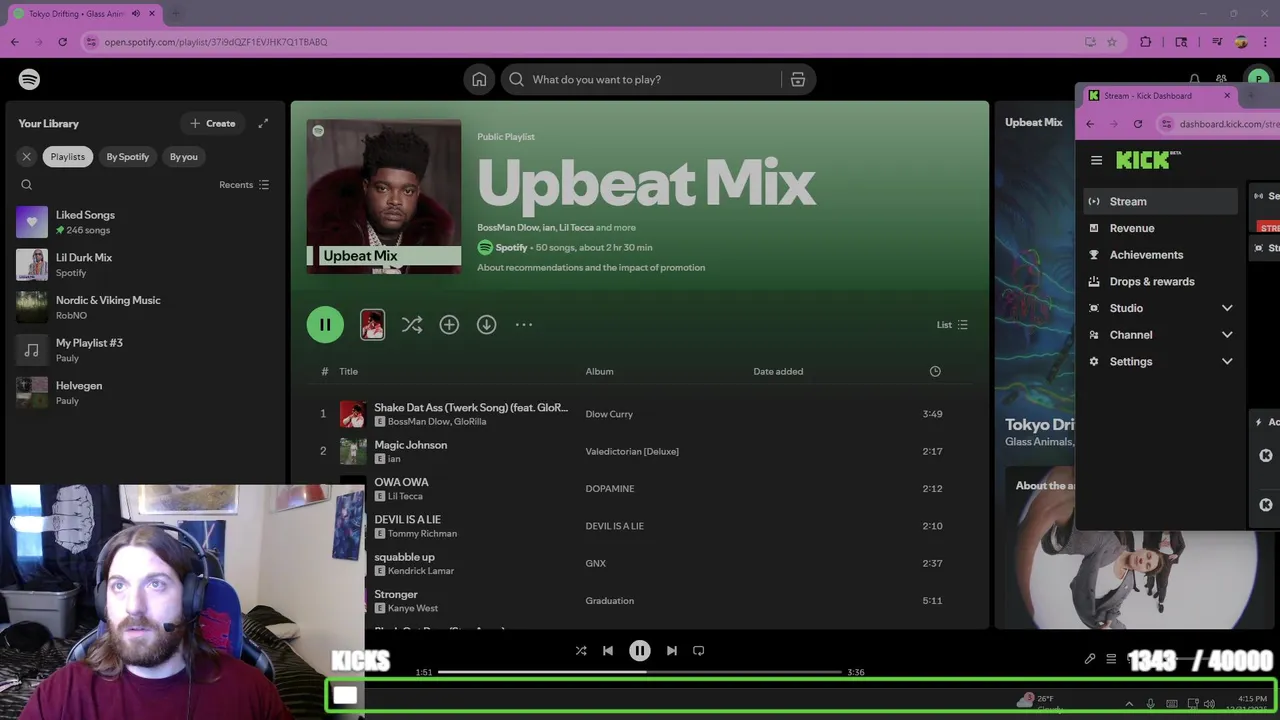Toggle Playlists filter chip
This screenshot has height=720, width=1280.
click(x=68, y=156)
